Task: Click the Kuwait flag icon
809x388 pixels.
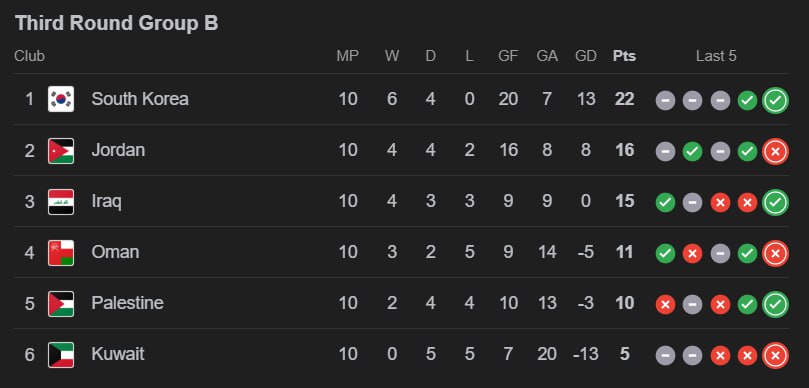Action: pos(61,355)
